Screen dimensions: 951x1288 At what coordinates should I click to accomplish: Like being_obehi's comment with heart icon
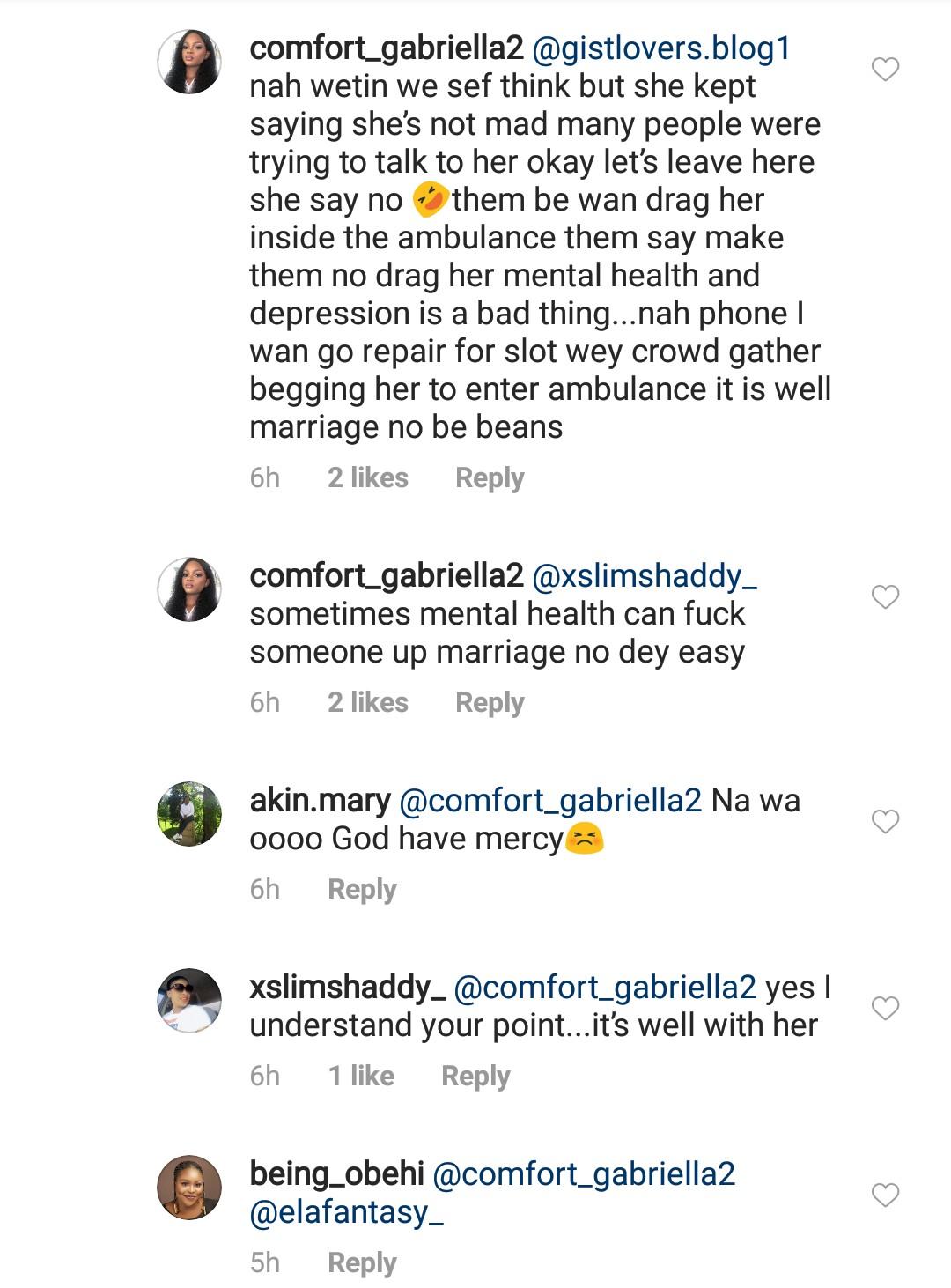[885, 1195]
